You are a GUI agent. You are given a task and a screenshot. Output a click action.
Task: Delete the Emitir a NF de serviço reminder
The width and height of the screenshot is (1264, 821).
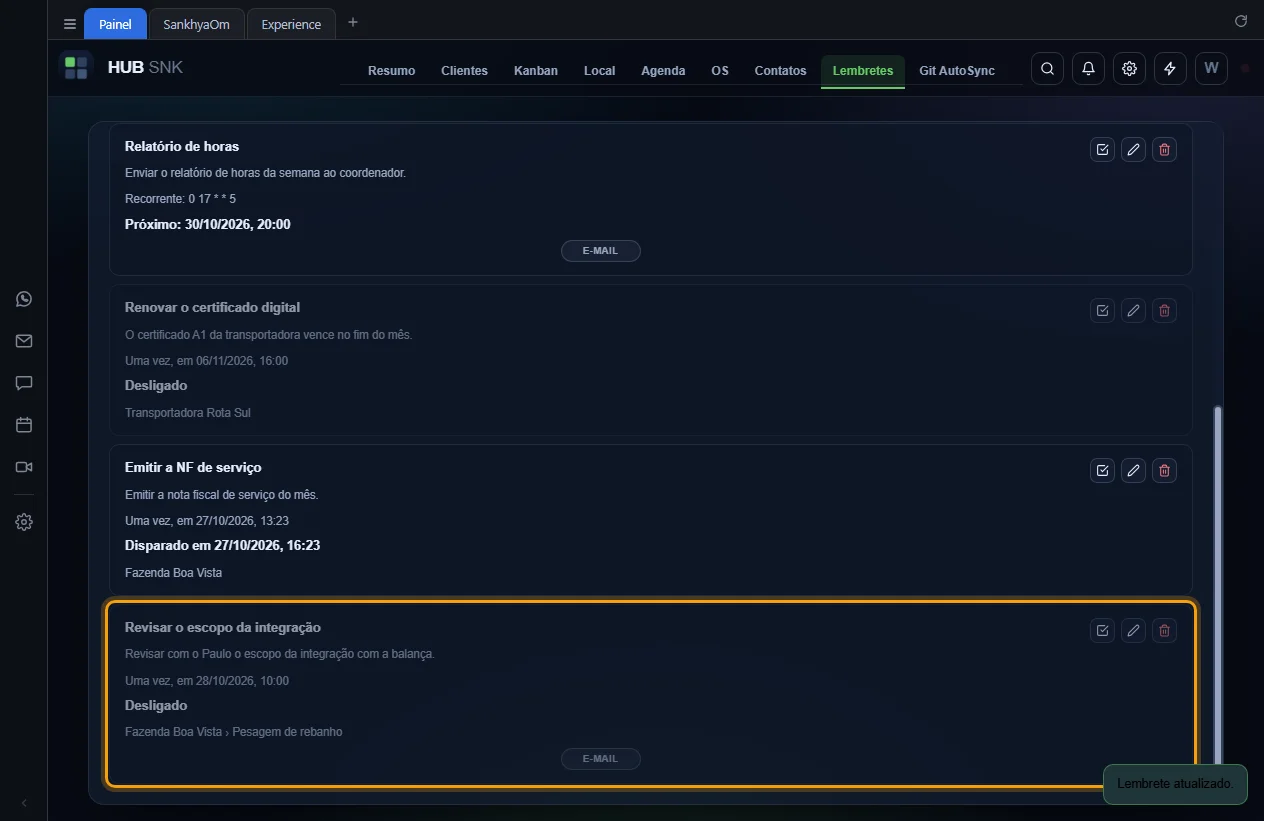coord(1164,470)
